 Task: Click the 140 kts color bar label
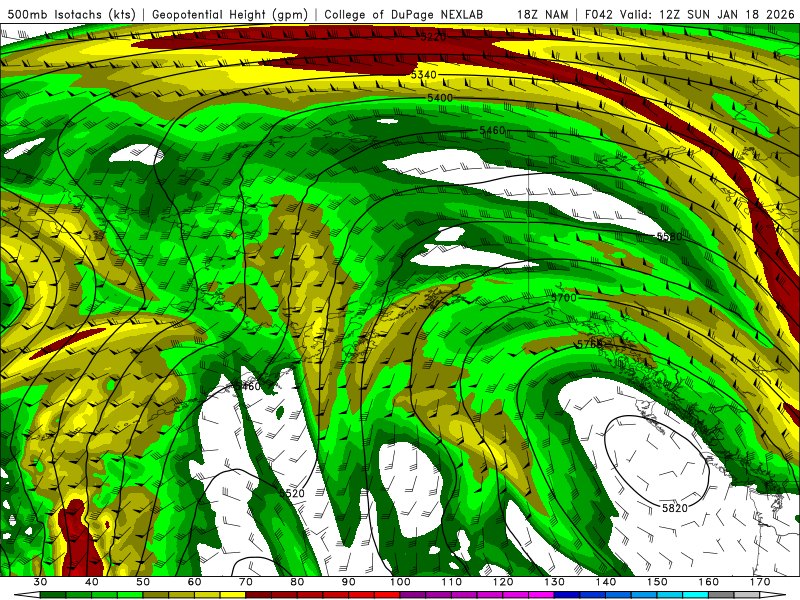tap(606, 582)
